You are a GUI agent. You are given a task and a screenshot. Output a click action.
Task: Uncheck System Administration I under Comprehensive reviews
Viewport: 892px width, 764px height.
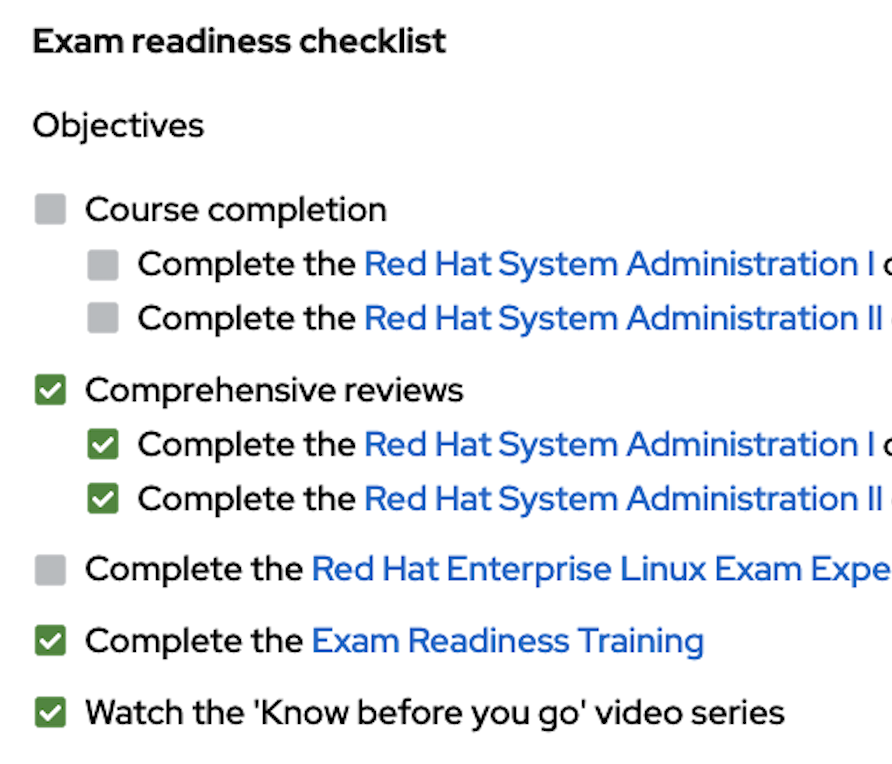pyautogui.click(x=102, y=443)
